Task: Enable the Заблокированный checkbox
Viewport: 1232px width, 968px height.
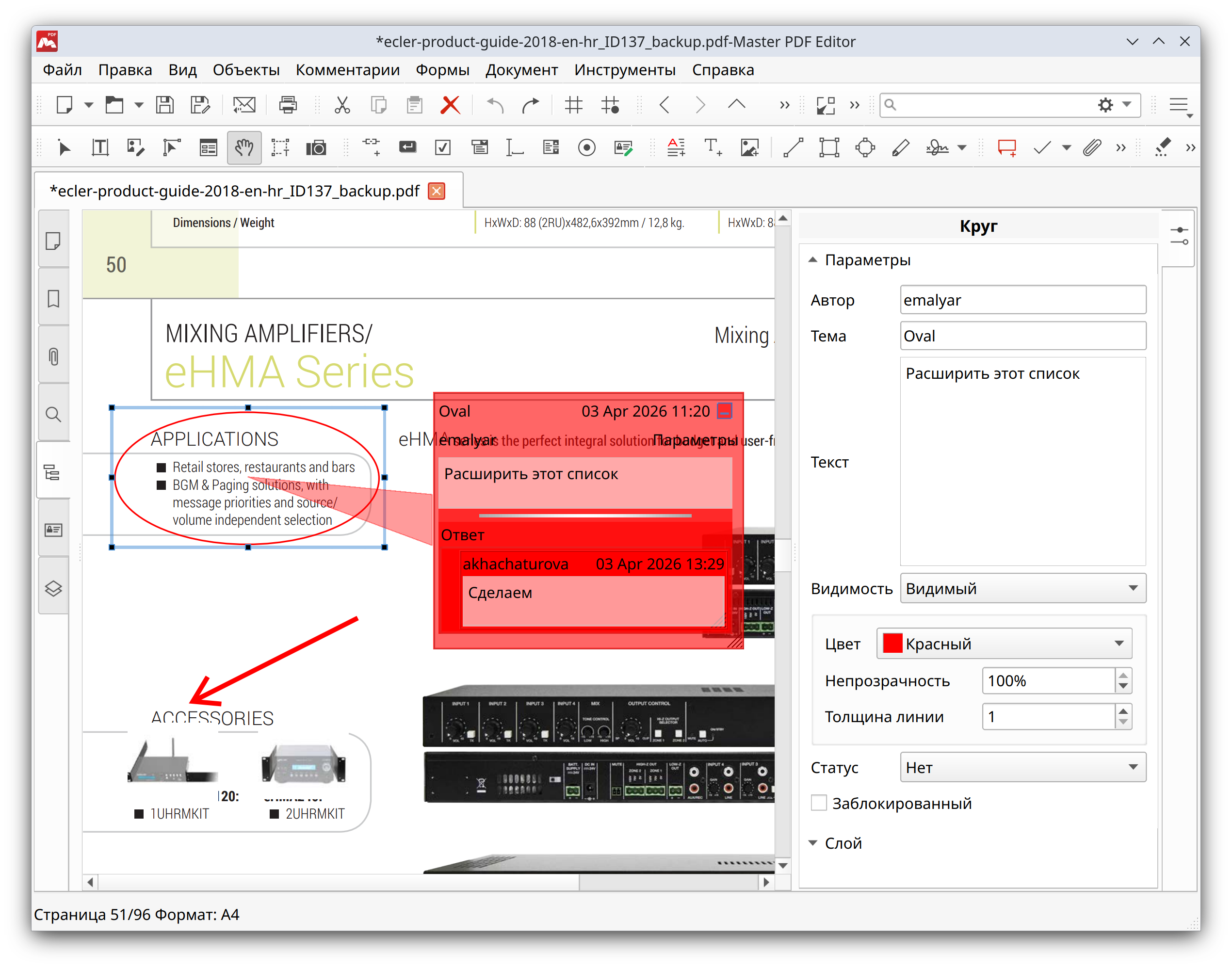Action: [819, 803]
